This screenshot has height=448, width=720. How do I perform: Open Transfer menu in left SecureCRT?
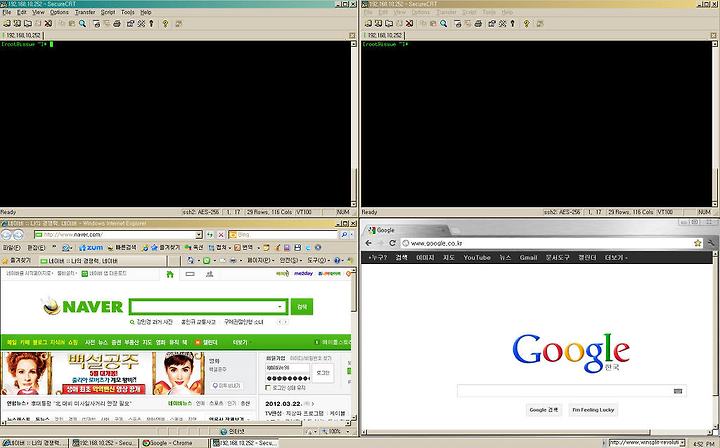85,12
